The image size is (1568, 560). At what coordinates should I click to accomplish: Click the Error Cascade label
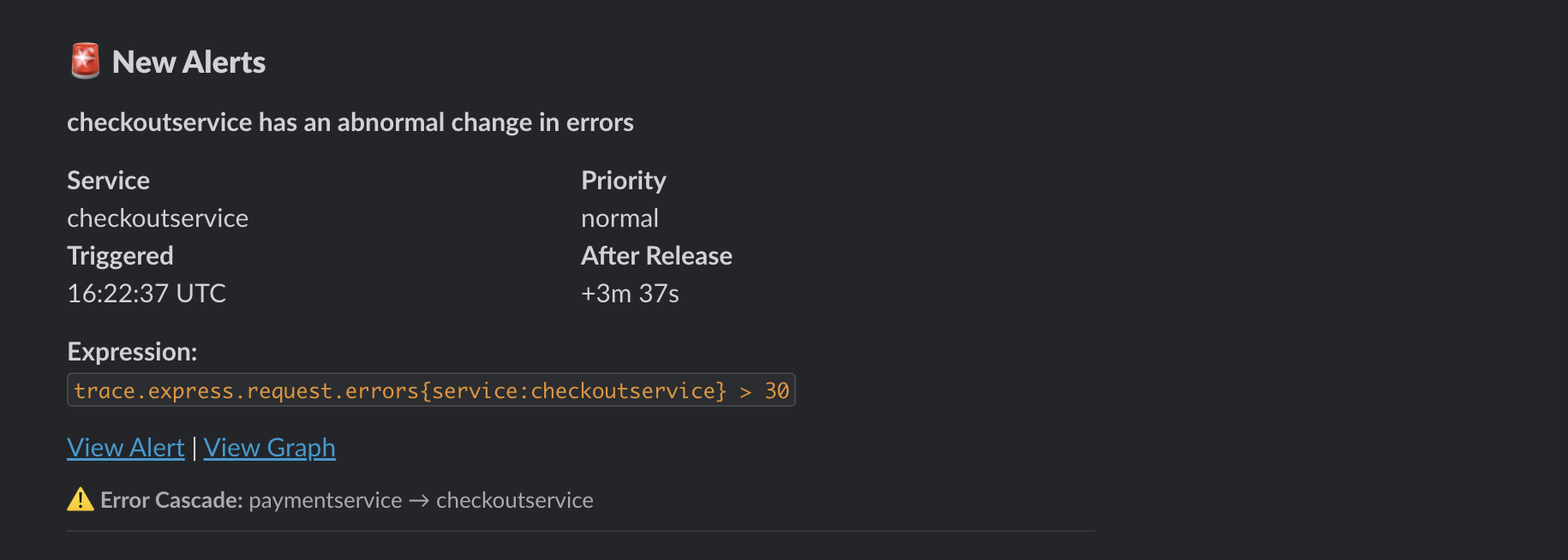point(171,499)
